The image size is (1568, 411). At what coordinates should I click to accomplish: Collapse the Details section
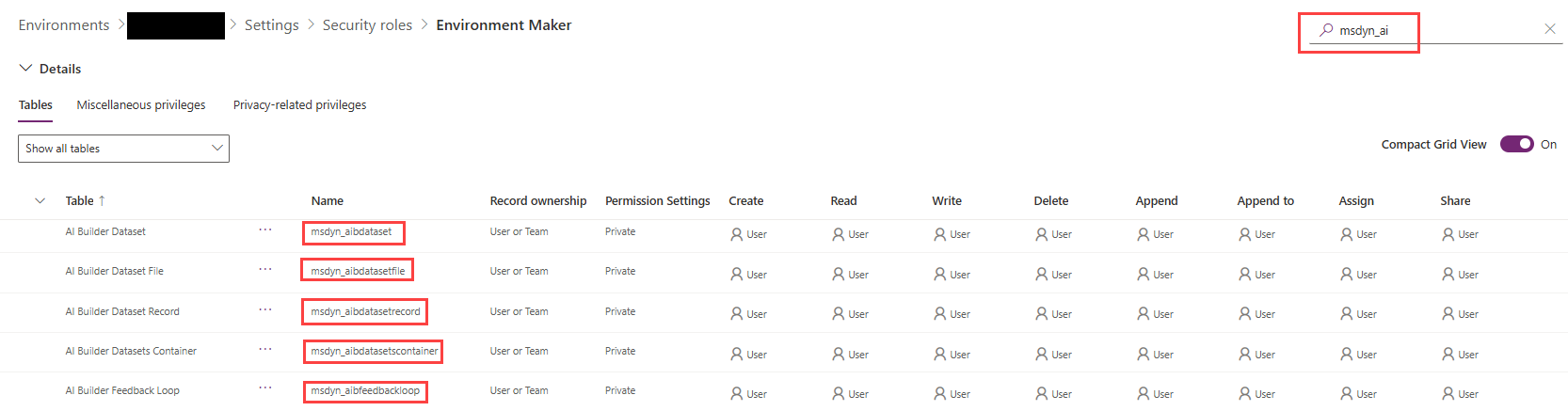(x=26, y=69)
